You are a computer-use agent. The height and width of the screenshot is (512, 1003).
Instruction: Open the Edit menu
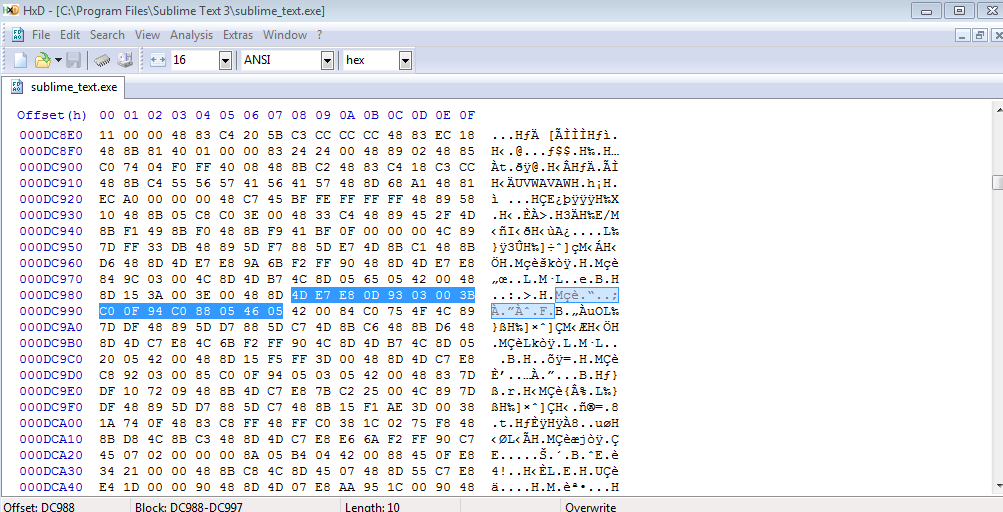coord(70,35)
